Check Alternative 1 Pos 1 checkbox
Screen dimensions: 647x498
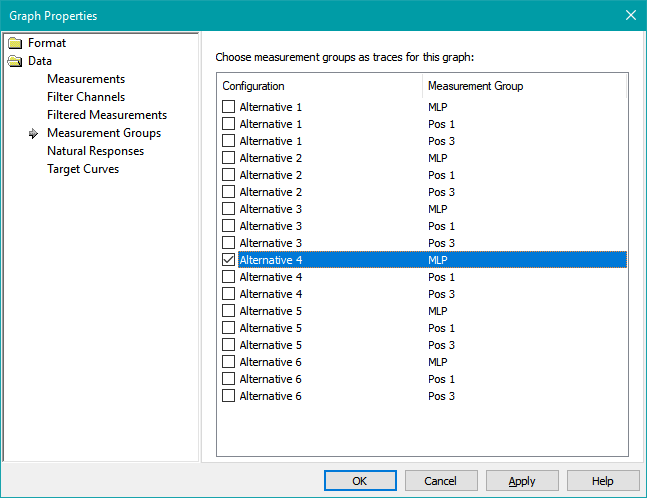pyautogui.click(x=228, y=124)
